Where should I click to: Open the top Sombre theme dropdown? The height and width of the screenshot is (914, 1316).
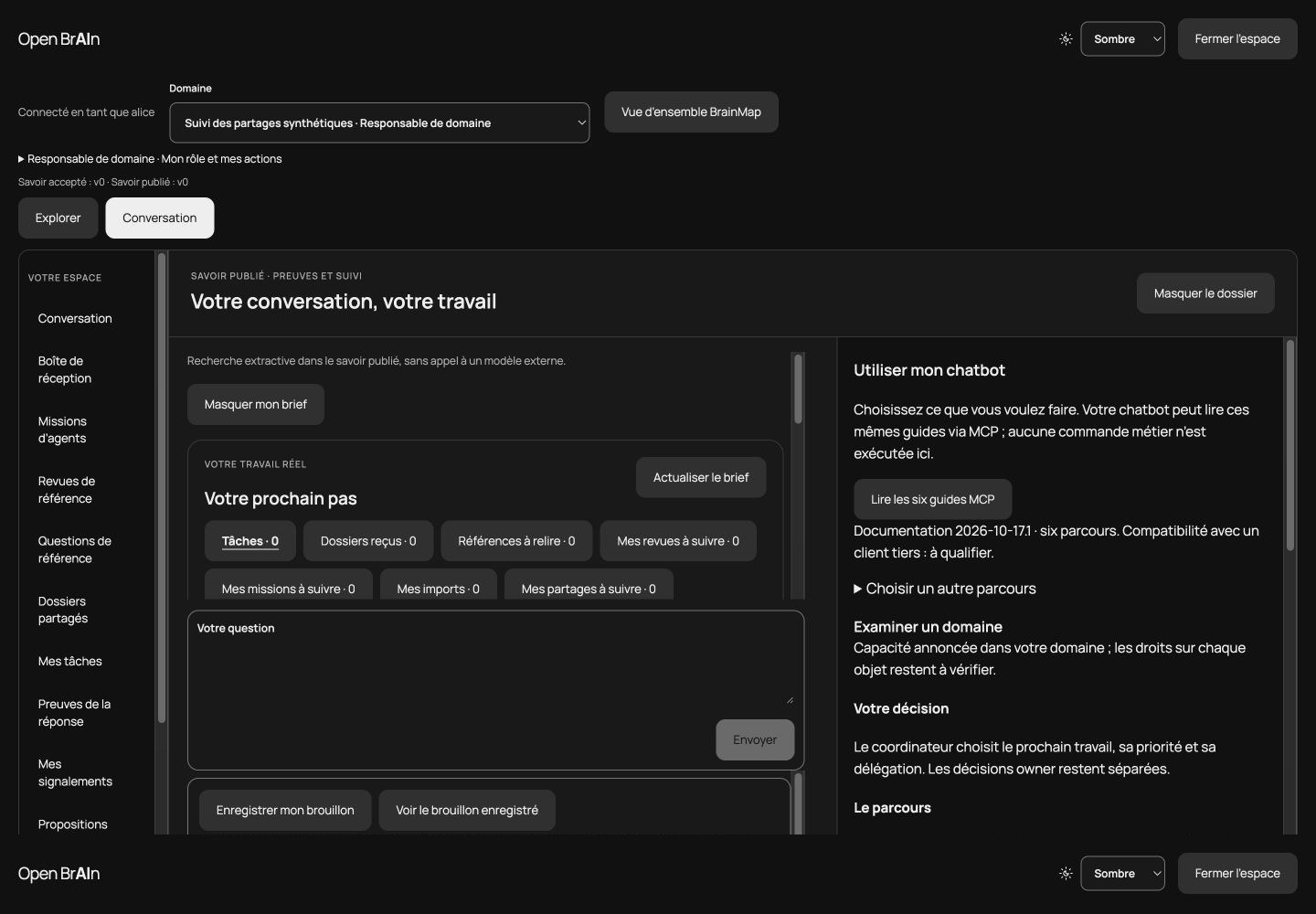pos(1122,39)
